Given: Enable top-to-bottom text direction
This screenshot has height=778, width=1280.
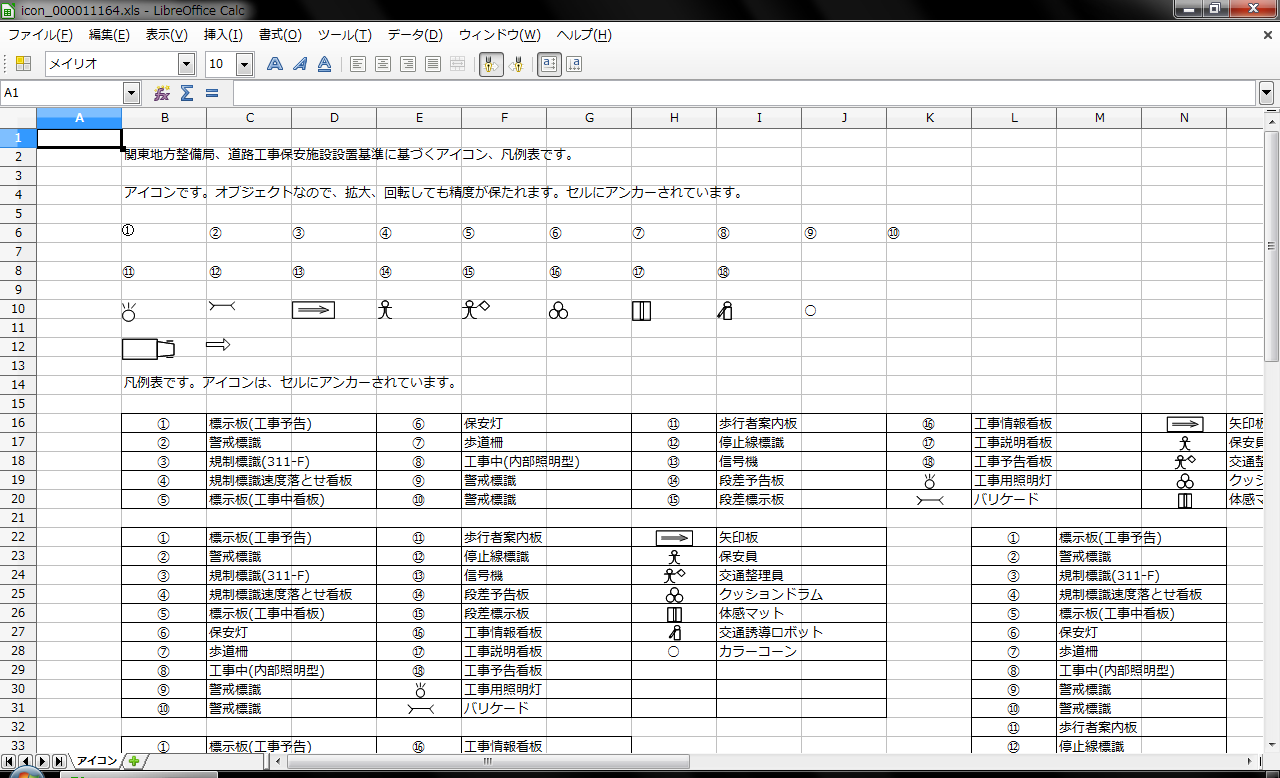Looking at the screenshot, I should 574,64.
